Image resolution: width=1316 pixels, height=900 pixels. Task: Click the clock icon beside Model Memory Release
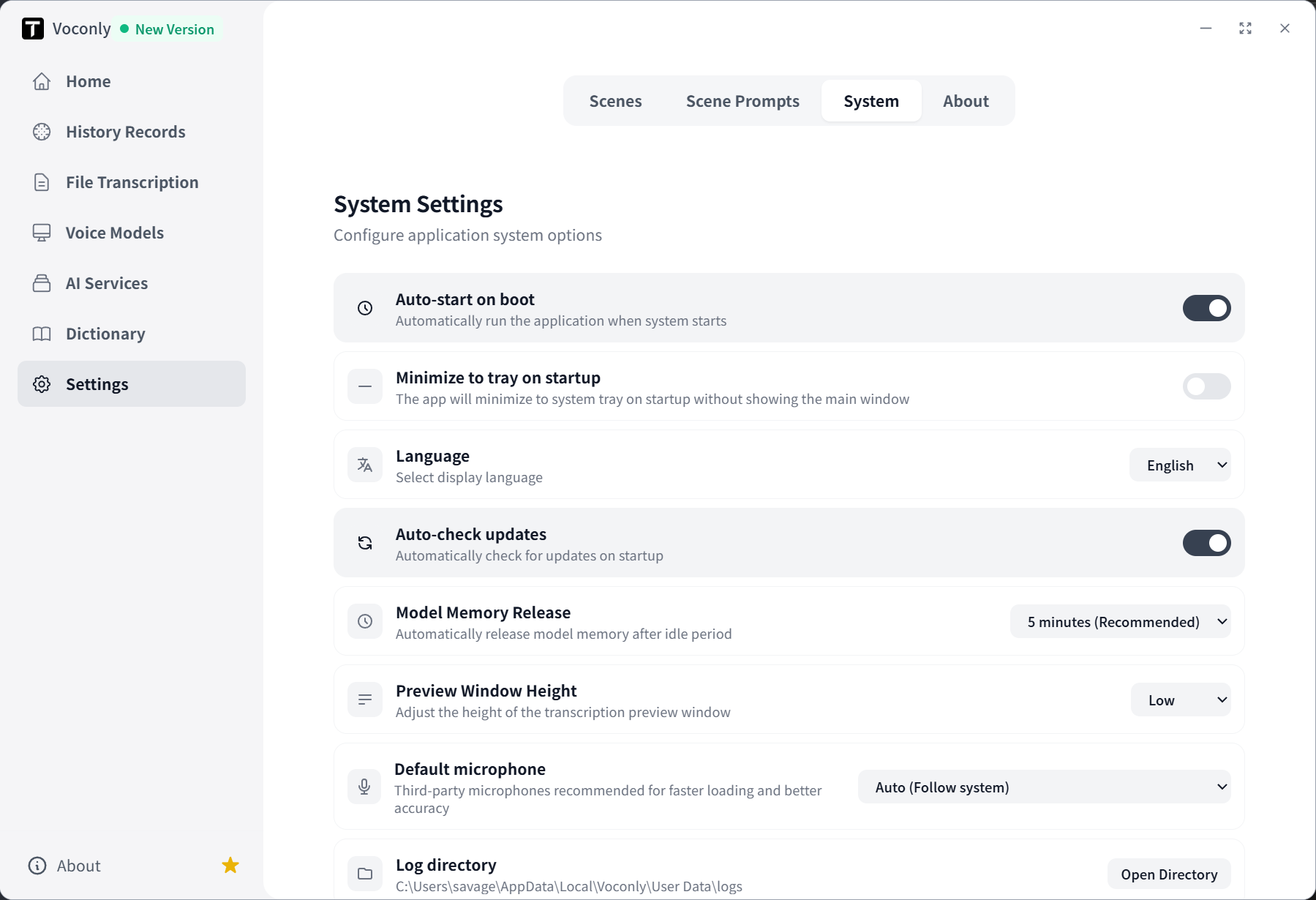[x=365, y=621]
